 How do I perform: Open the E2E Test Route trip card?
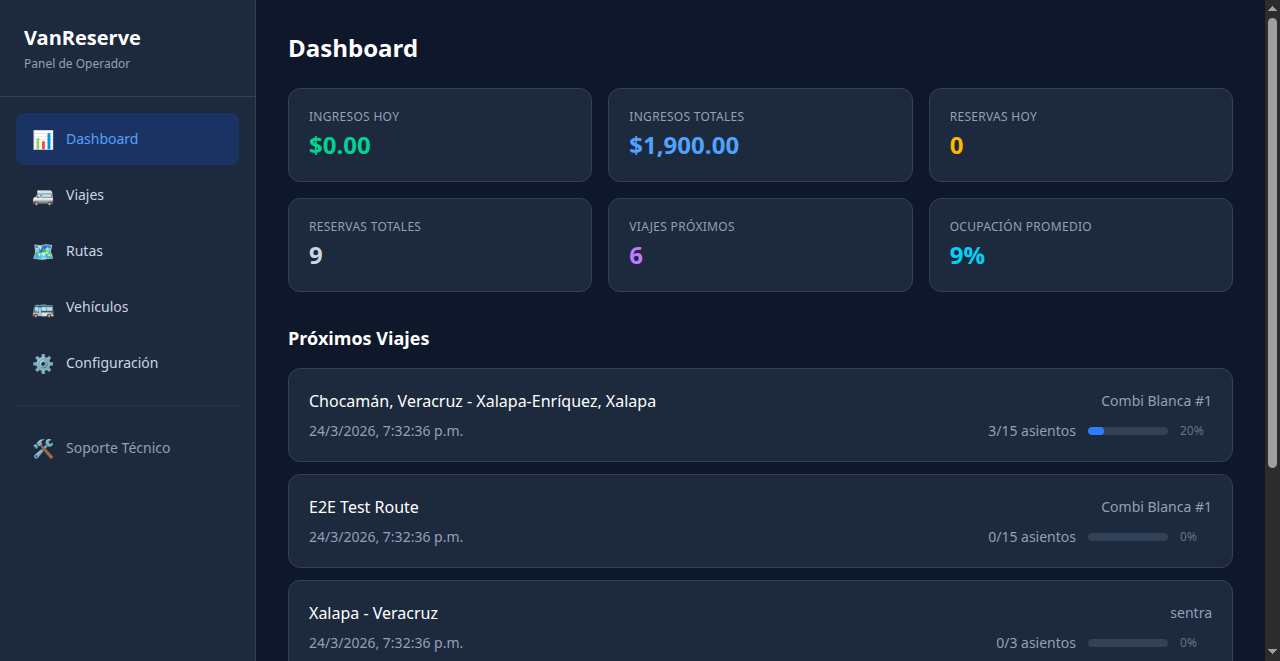[364, 507]
